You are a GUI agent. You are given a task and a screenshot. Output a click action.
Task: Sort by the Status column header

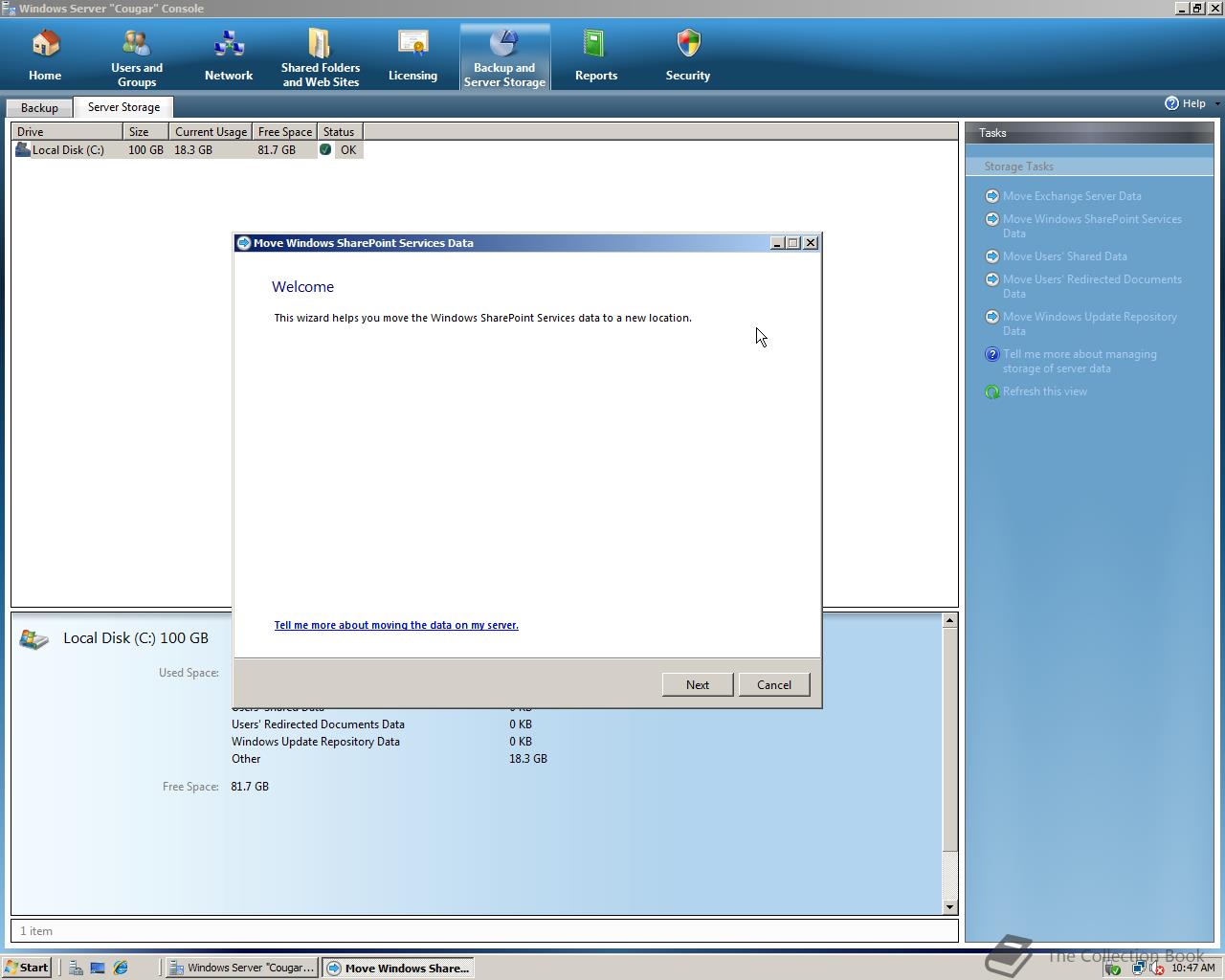(x=340, y=131)
